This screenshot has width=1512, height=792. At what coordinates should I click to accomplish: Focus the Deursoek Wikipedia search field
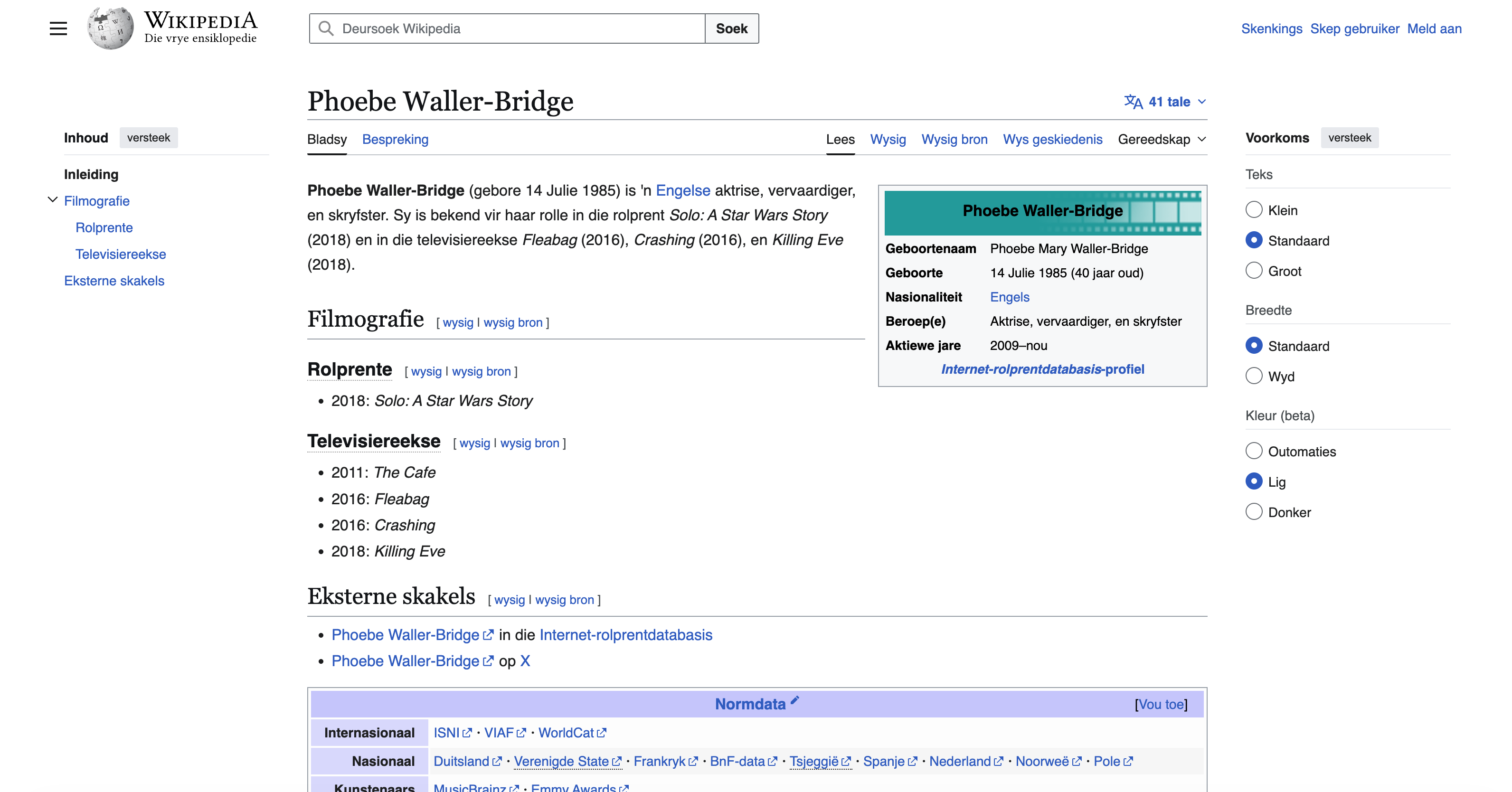pos(507,28)
